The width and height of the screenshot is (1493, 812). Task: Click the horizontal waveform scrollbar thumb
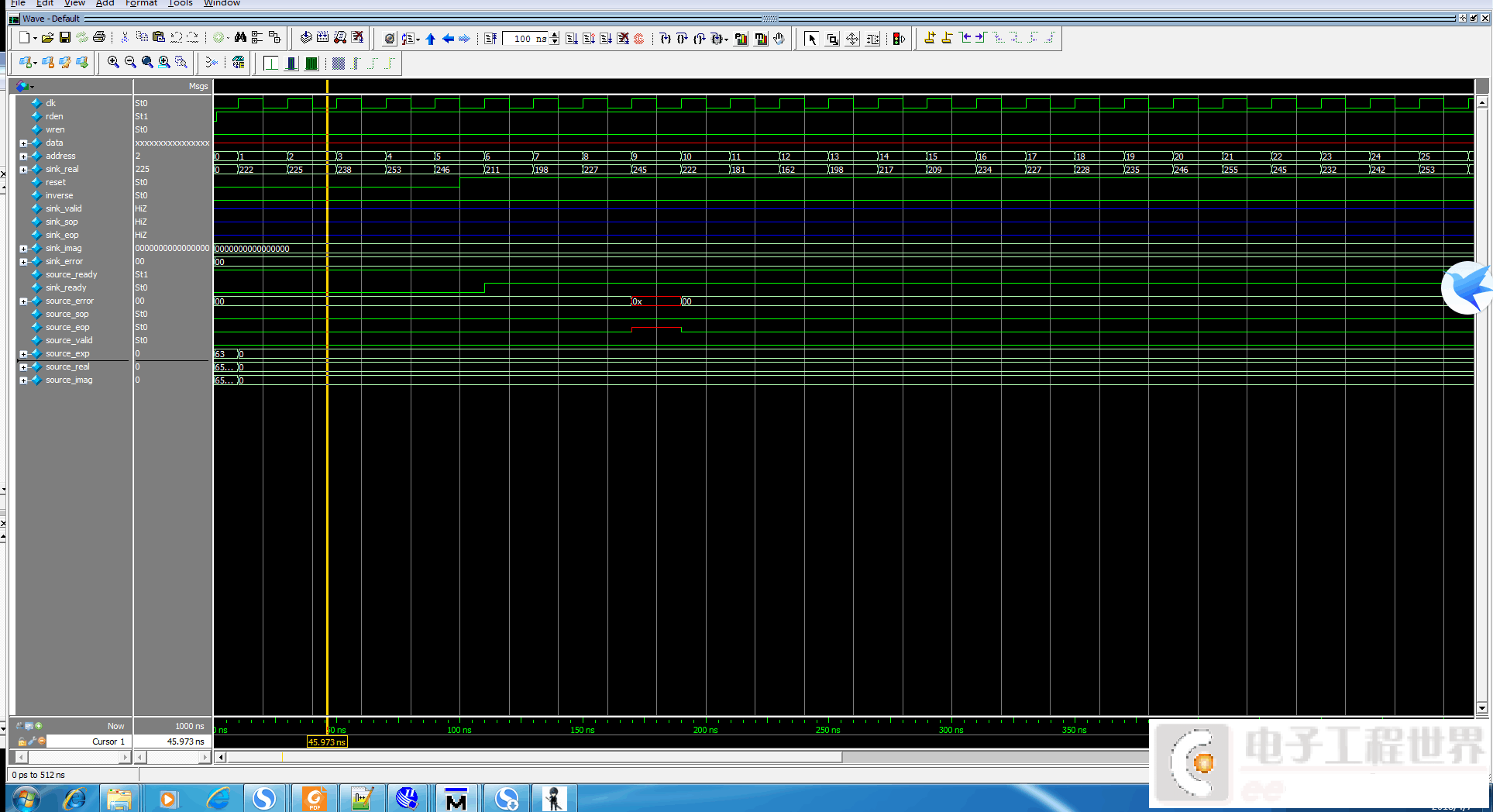(x=535, y=757)
